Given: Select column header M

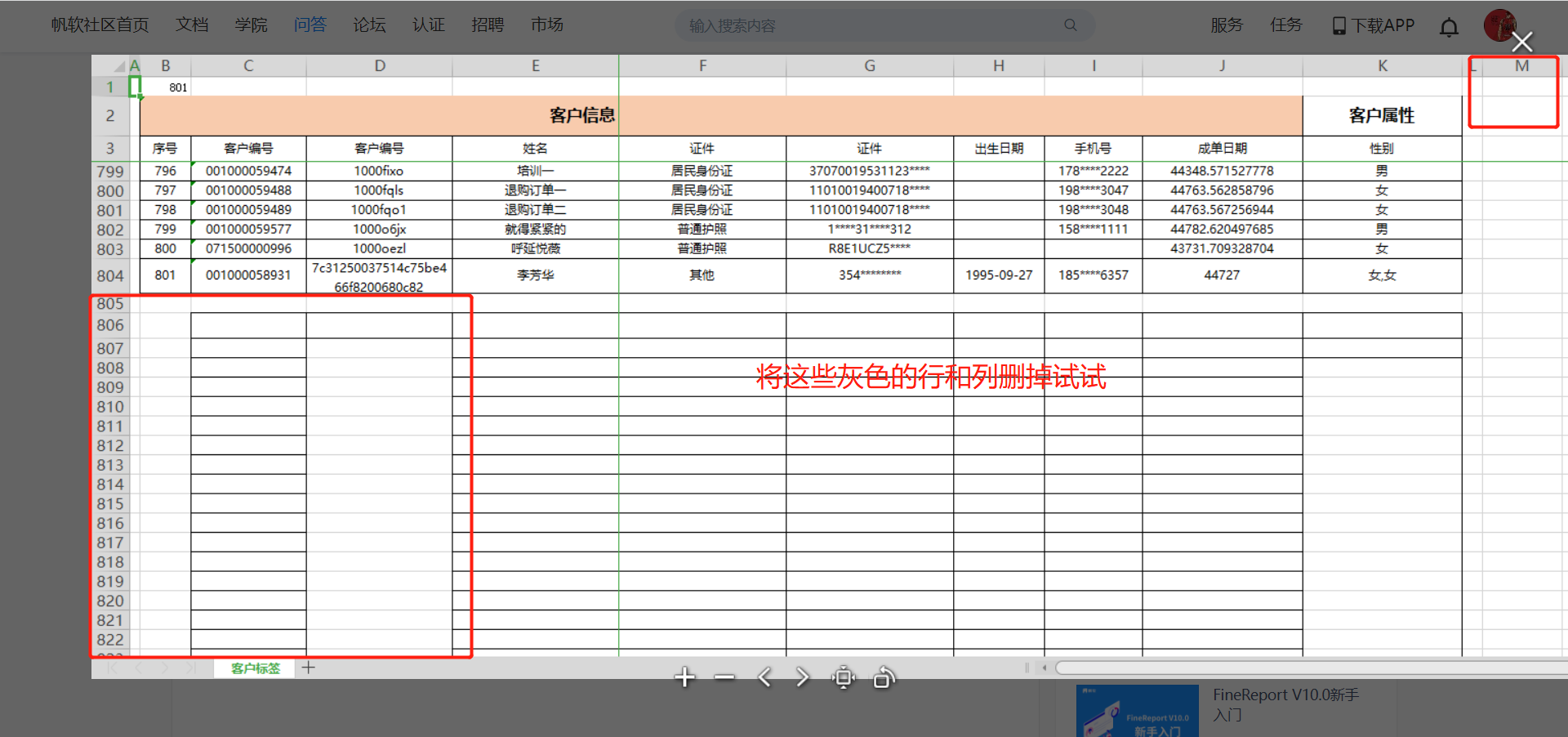Looking at the screenshot, I should (x=1521, y=66).
